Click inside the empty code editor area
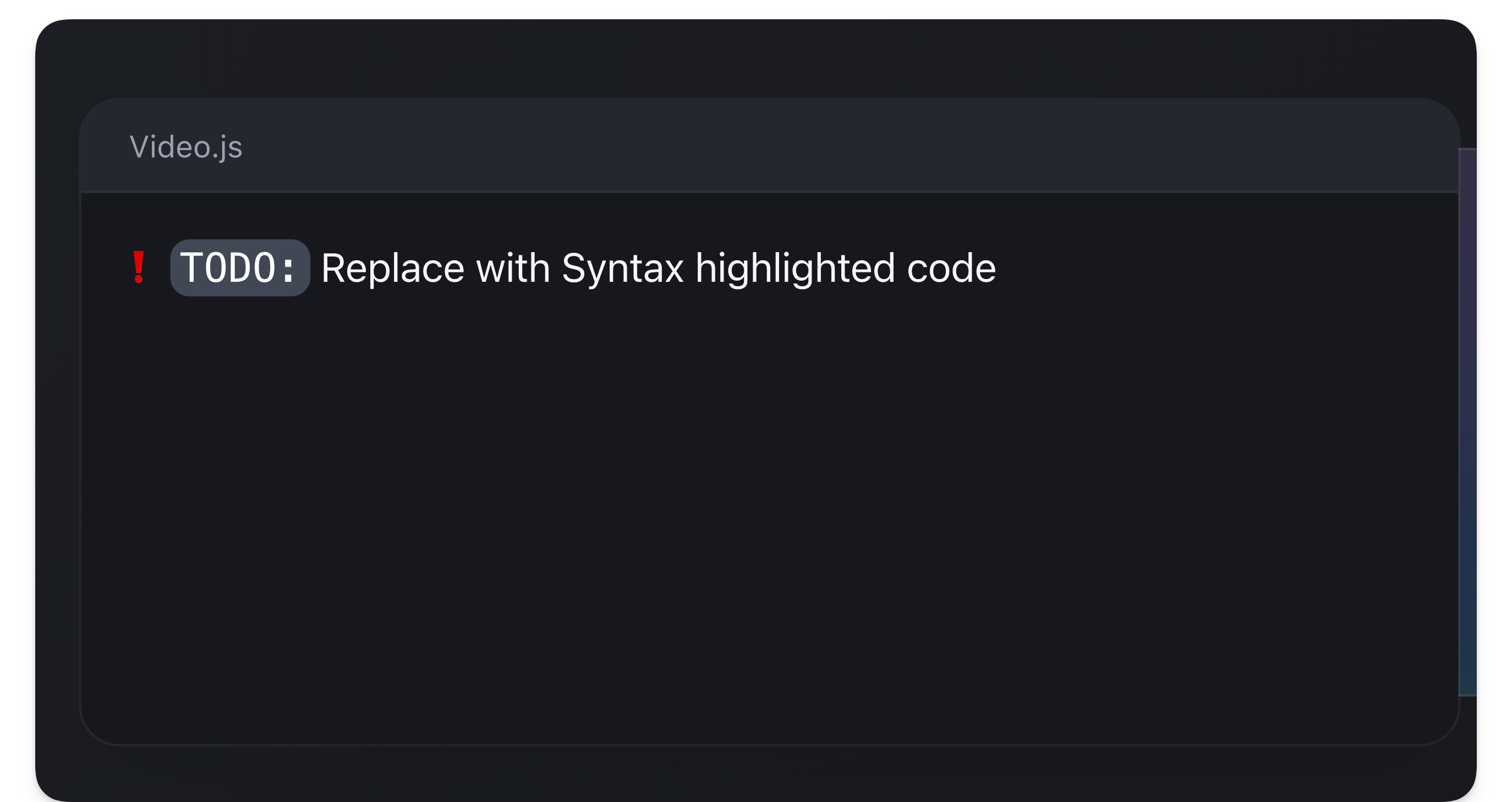The height and width of the screenshot is (802, 1512). tap(763, 499)
